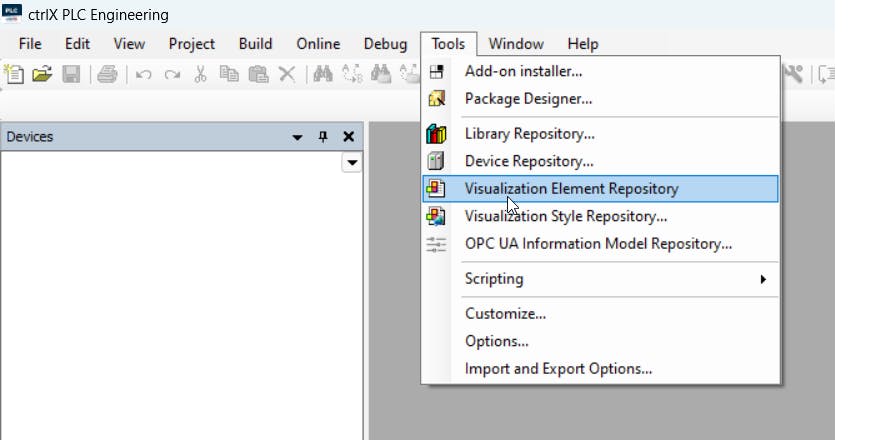Click the OPC UA Information Model icon
This screenshot has width=880, height=440.
tap(436, 244)
